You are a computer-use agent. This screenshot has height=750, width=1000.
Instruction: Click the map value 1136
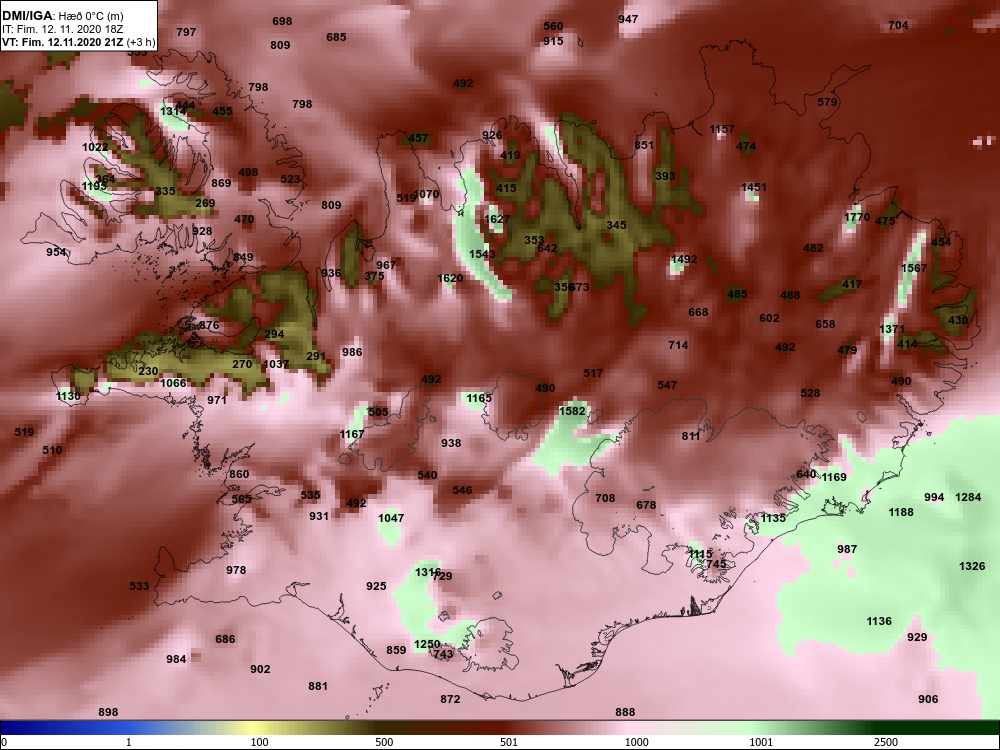pos(879,621)
